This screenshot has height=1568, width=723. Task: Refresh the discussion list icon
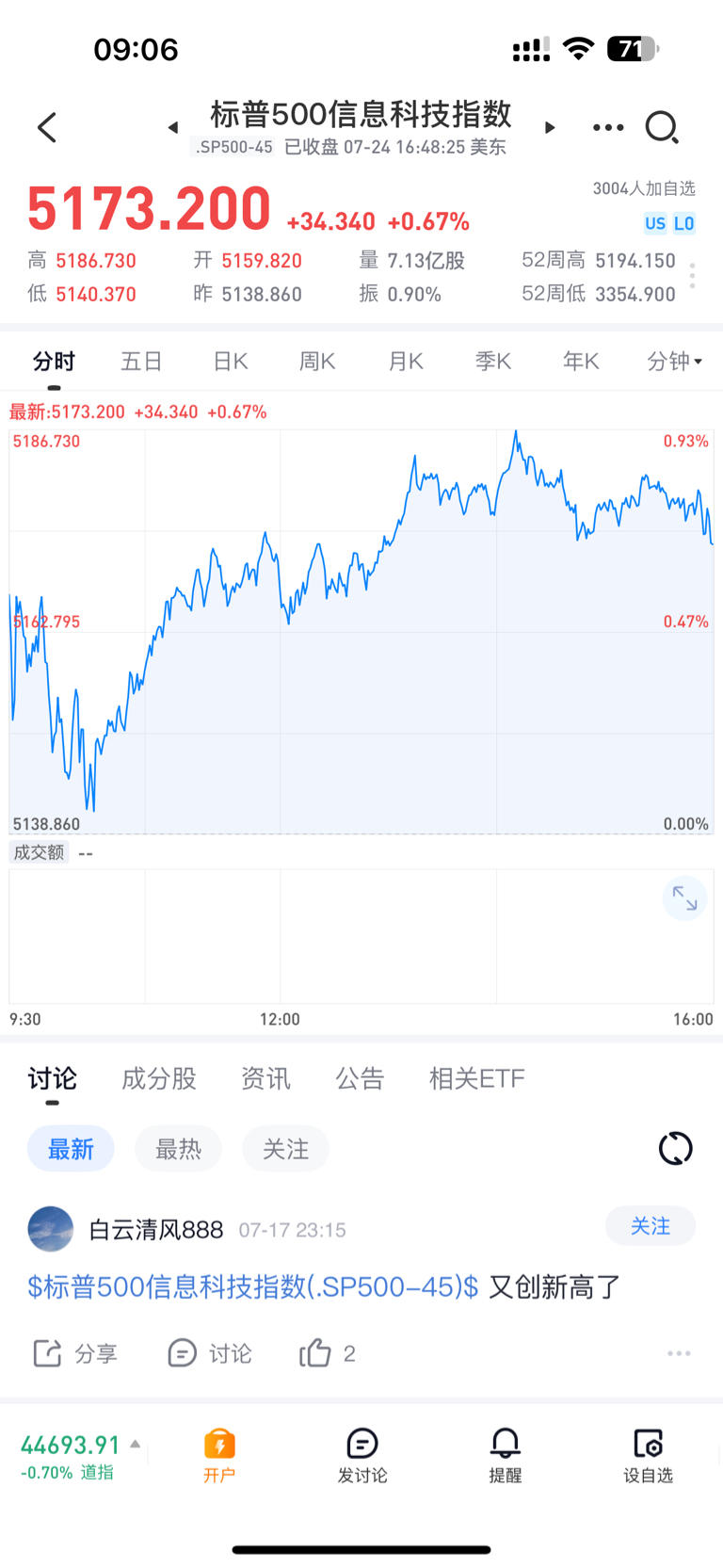tap(675, 1148)
